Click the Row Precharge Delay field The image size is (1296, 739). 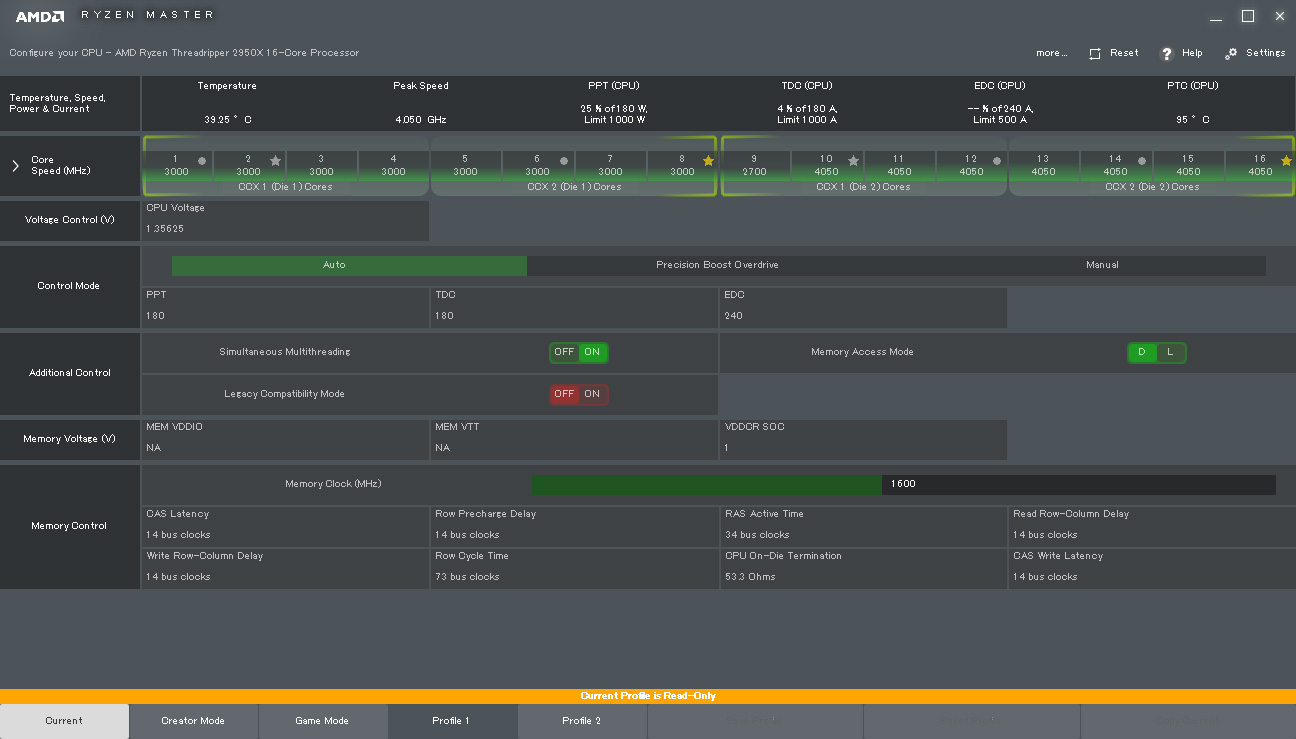point(574,526)
